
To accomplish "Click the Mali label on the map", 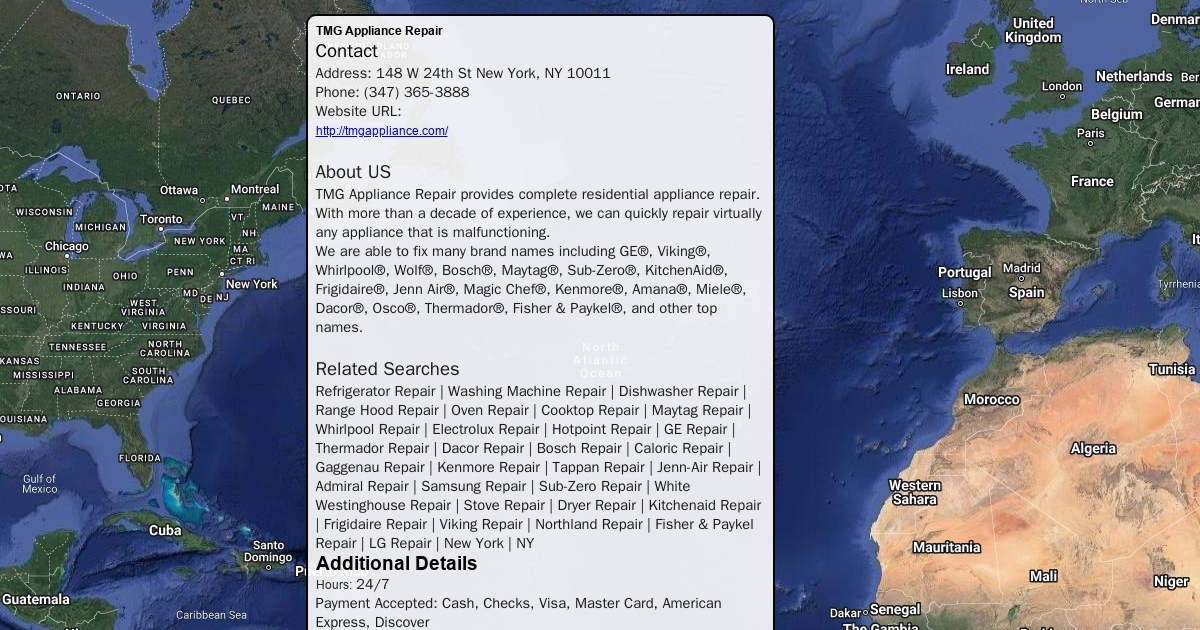I will pos(1043,576).
